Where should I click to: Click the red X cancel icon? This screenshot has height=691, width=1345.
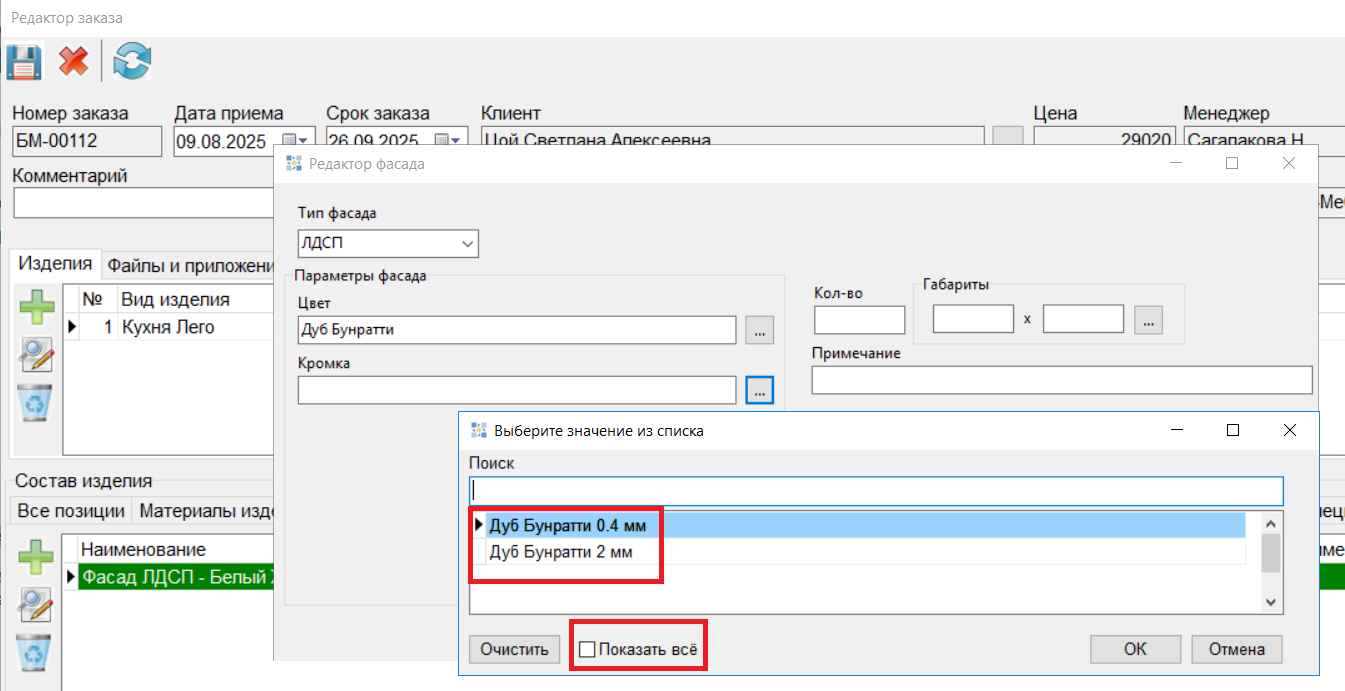73,62
